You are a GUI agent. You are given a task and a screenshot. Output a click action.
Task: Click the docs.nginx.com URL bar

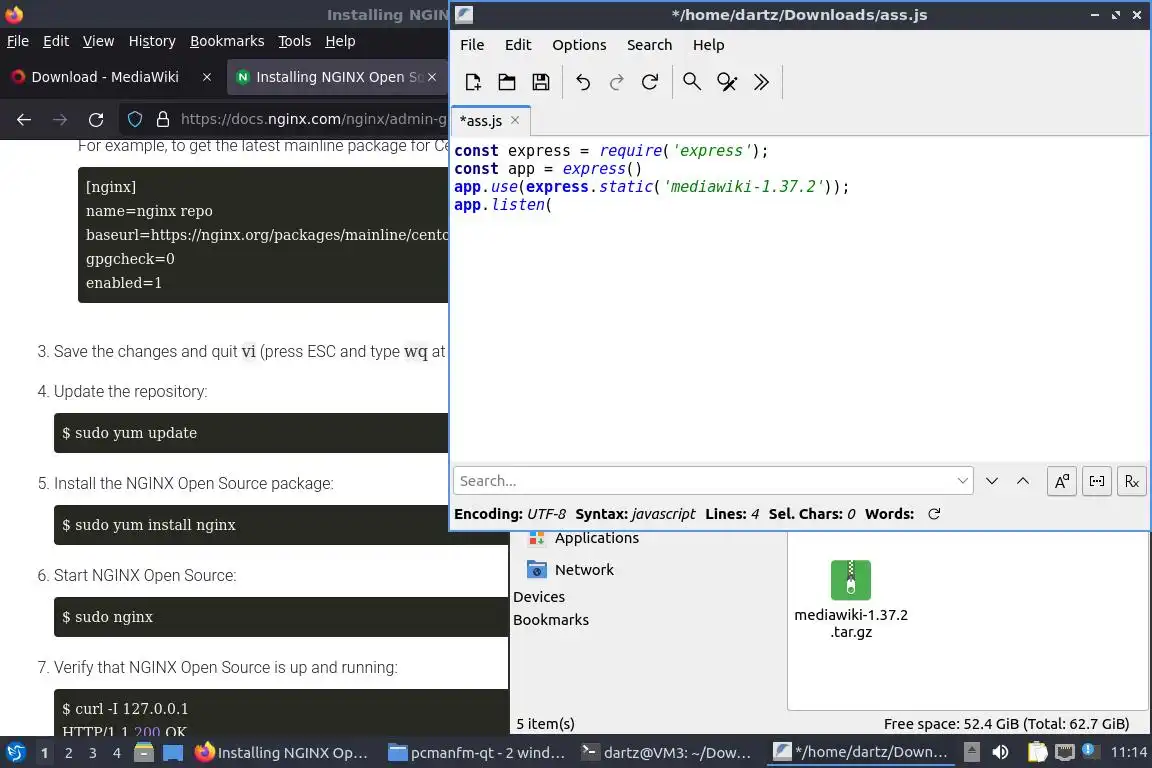click(x=314, y=119)
